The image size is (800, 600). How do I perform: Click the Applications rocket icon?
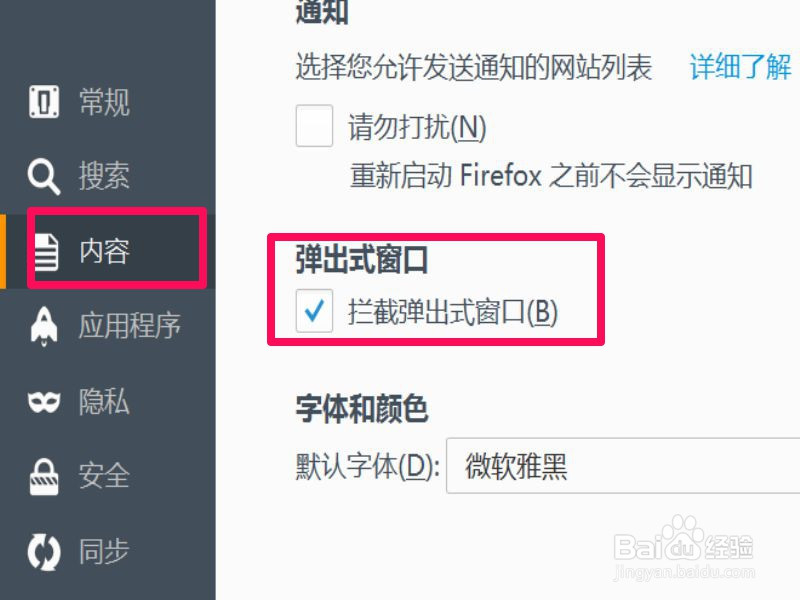click(44, 327)
